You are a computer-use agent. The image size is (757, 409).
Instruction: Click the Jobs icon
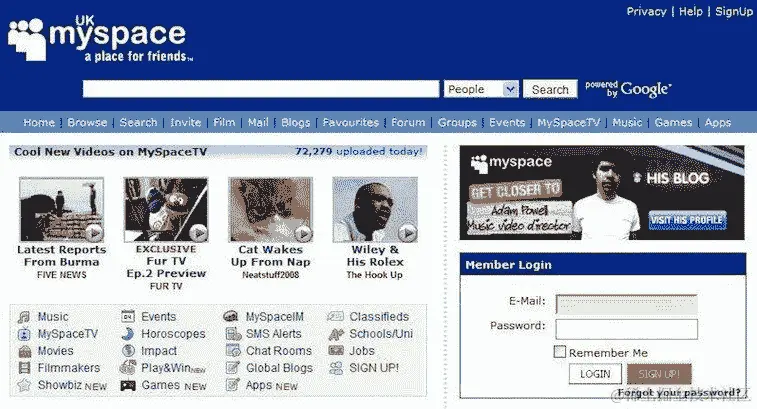click(x=336, y=351)
